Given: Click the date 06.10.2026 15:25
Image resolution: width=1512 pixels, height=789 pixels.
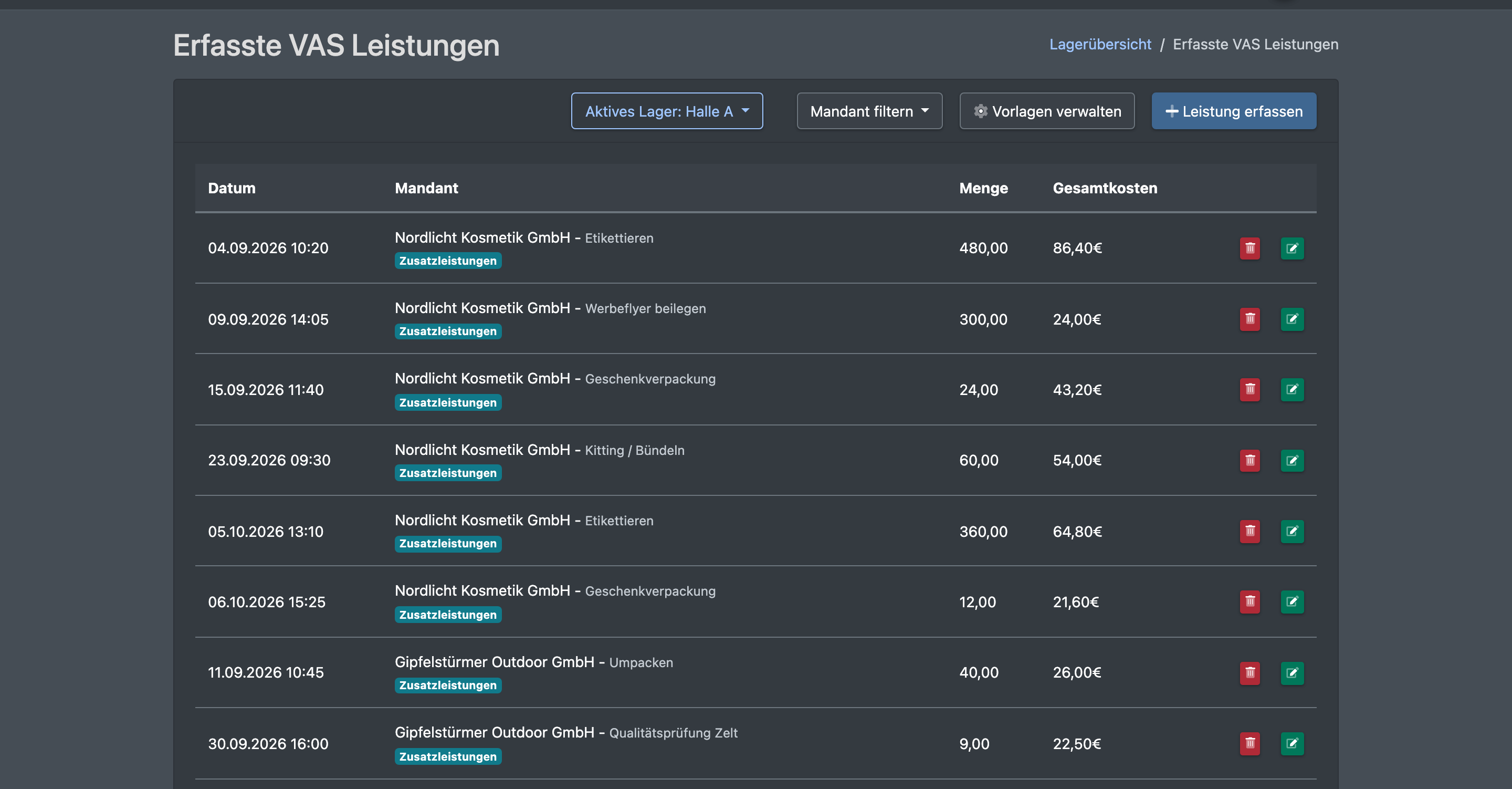Looking at the screenshot, I should click(x=267, y=602).
